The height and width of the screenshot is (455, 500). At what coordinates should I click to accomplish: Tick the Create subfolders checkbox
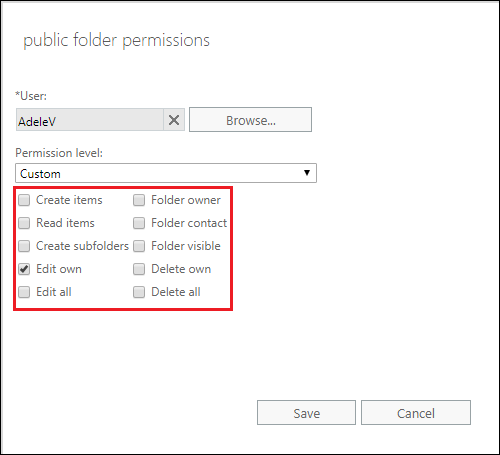[24, 246]
